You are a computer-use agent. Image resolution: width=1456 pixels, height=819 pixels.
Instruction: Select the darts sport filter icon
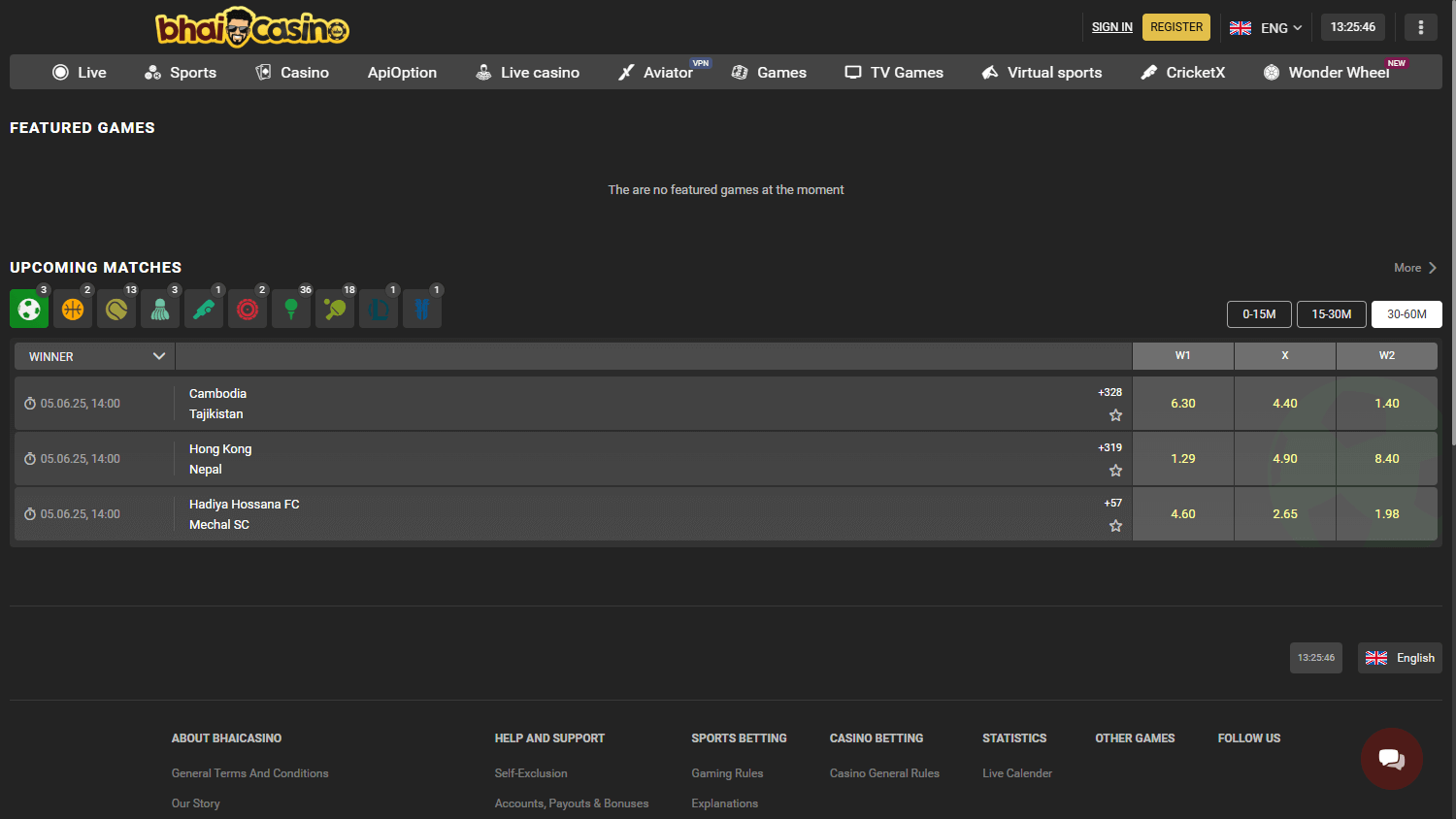point(248,309)
